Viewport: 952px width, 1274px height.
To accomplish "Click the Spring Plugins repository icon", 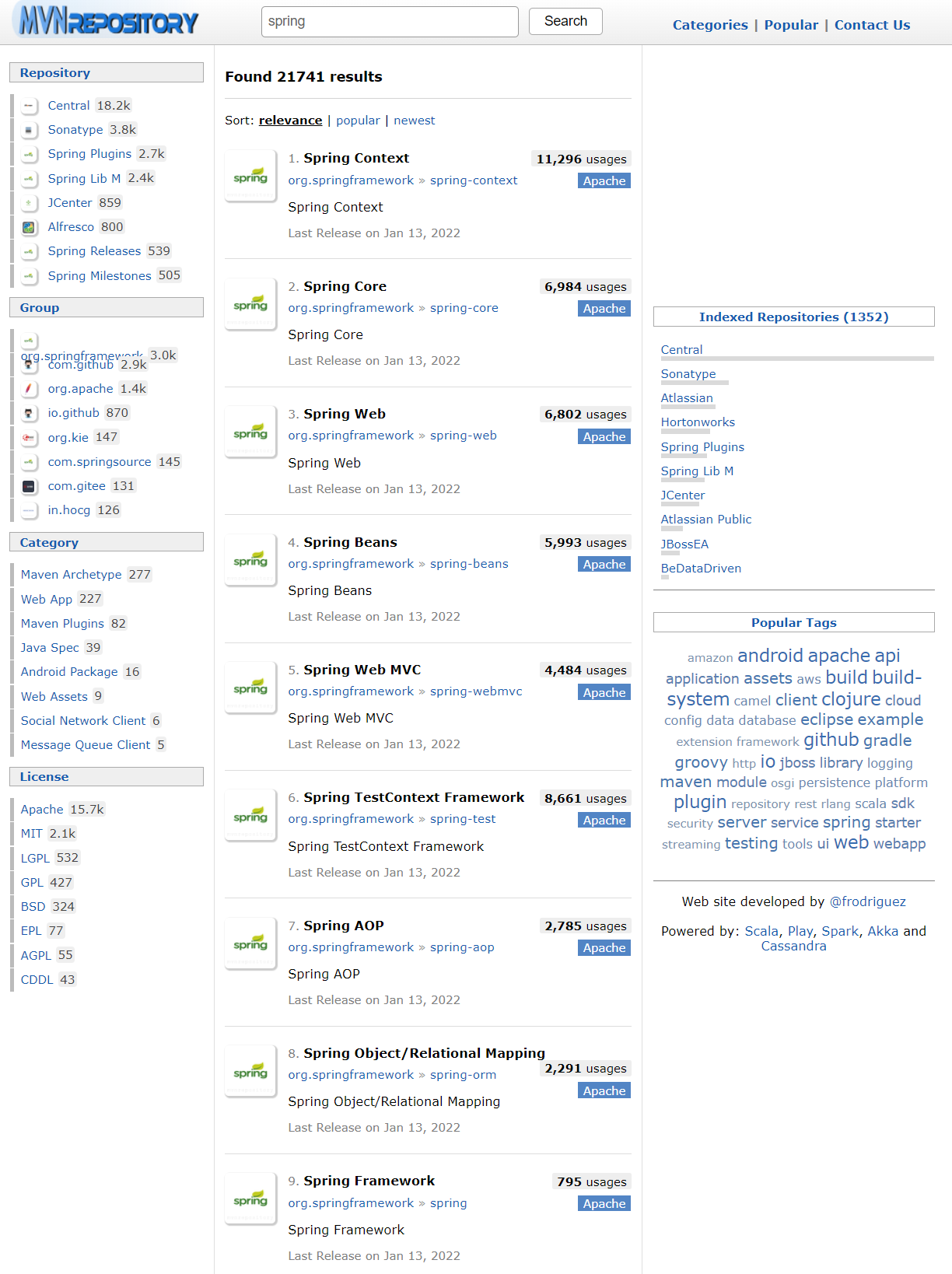I will pos(29,154).
